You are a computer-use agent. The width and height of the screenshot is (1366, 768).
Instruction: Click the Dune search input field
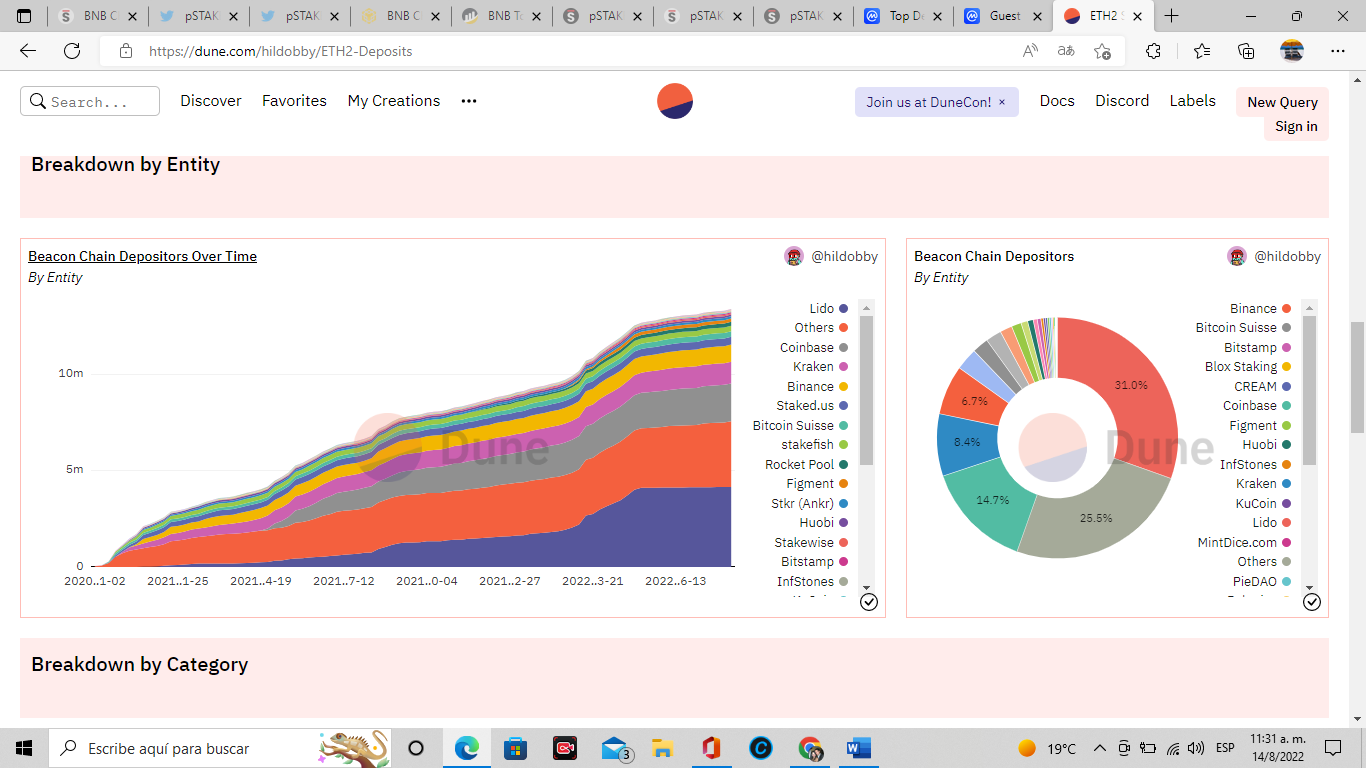pos(90,101)
